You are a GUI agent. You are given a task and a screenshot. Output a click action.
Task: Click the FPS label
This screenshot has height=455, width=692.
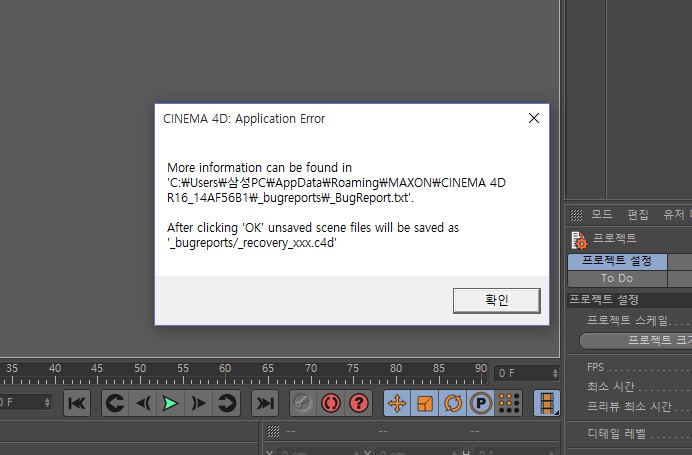(x=595, y=367)
